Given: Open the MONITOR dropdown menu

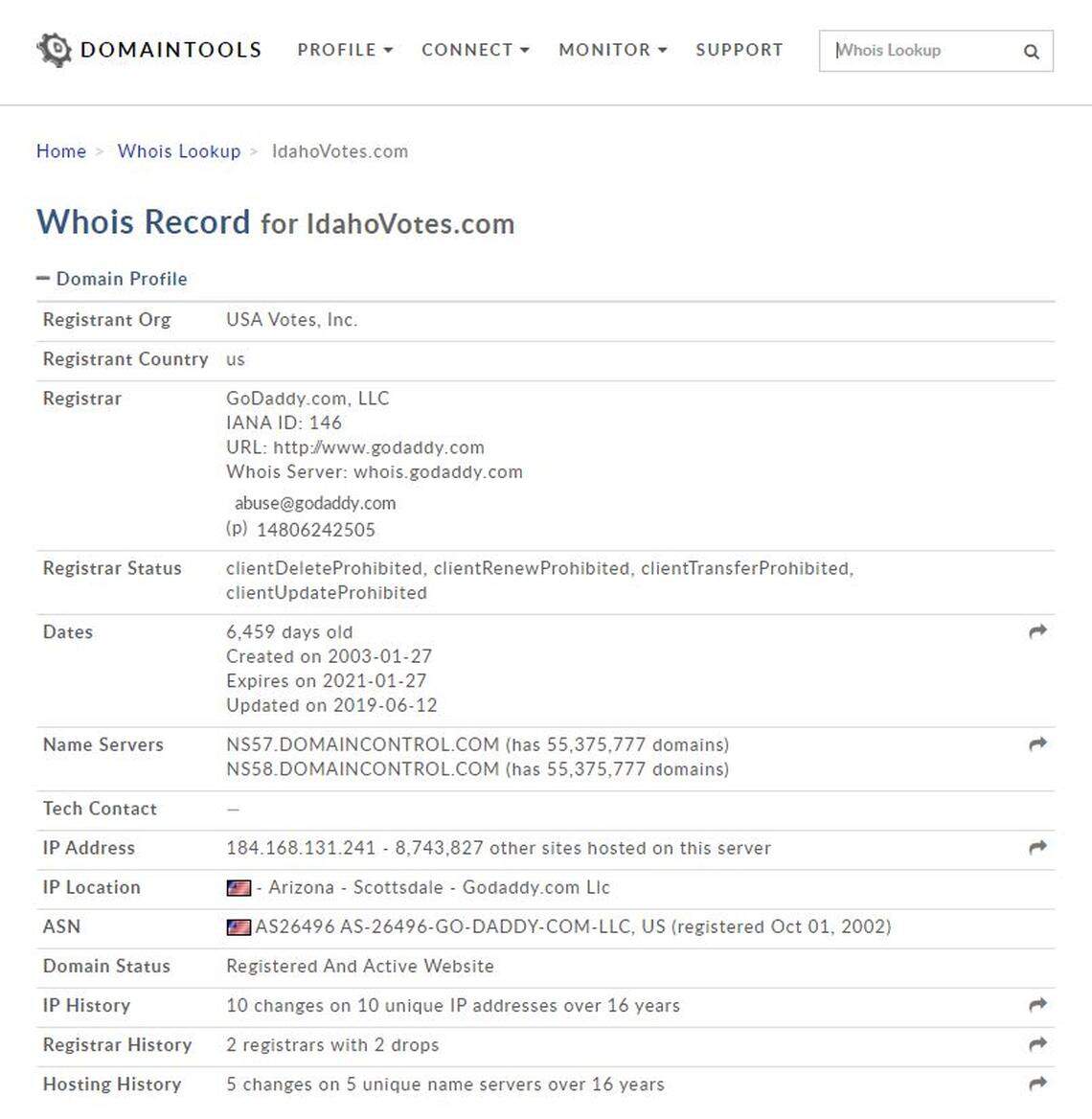Looking at the screenshot, I should (606, 51).
